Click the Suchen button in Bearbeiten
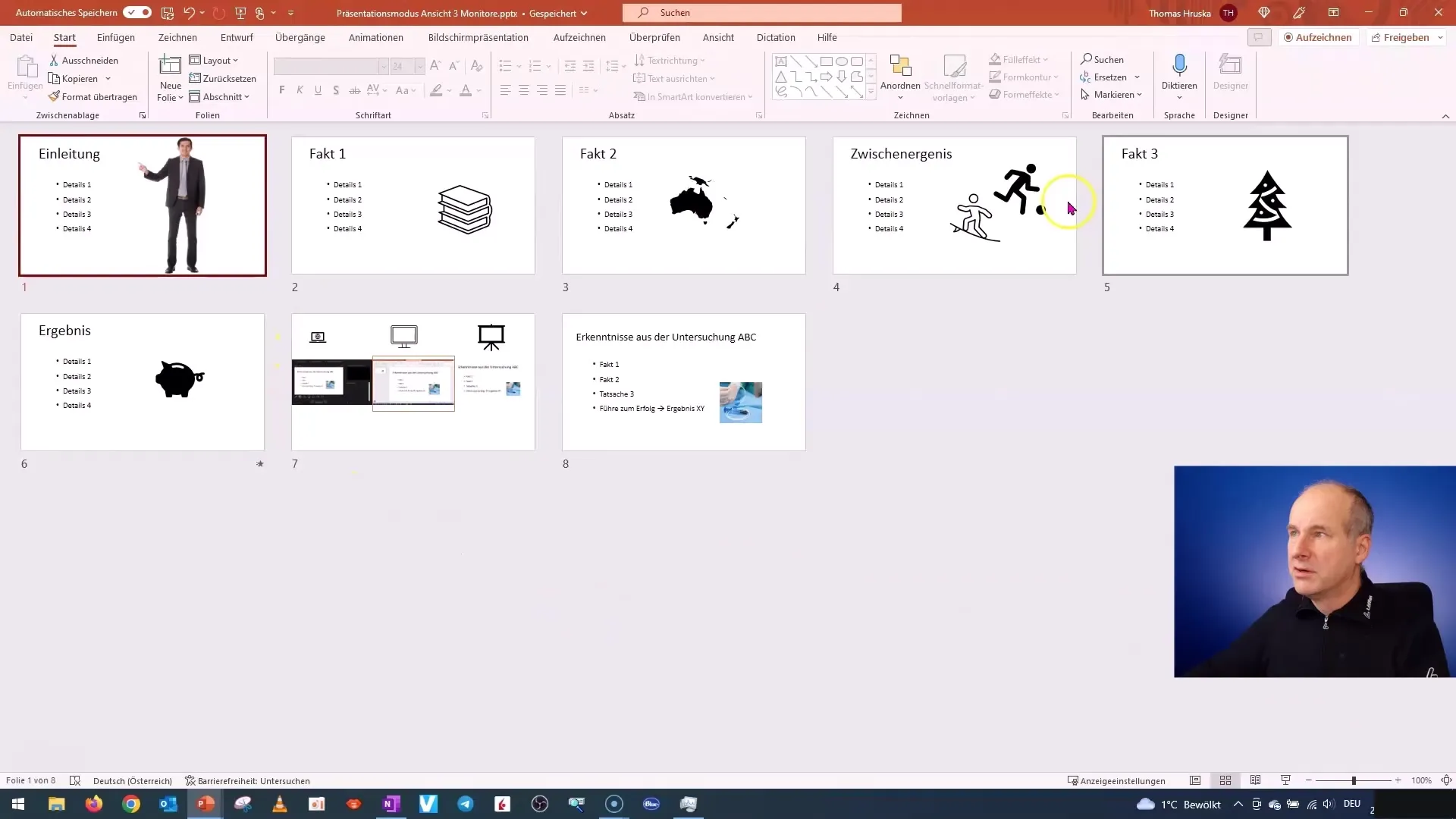1456x819 pixels. [x=1103, y=60]
